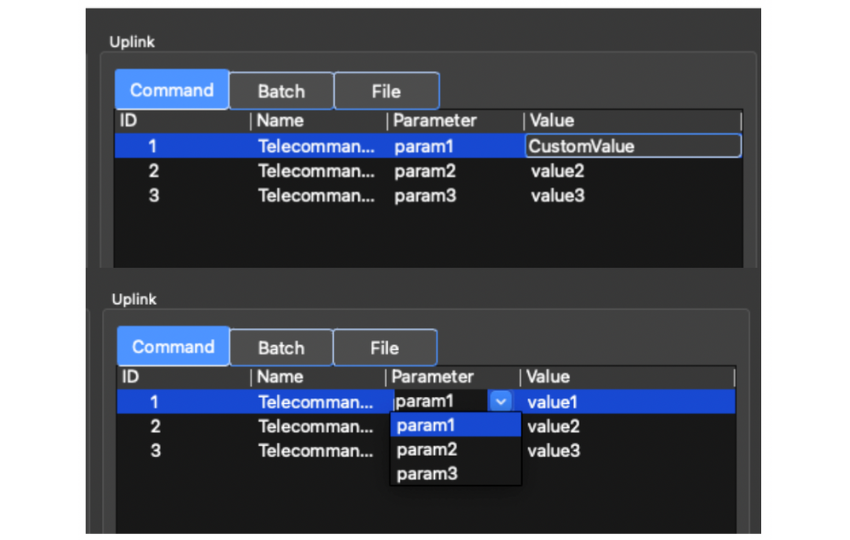
Task: Click the value1 cell in the selected row
Action: [x=552, y=402]
